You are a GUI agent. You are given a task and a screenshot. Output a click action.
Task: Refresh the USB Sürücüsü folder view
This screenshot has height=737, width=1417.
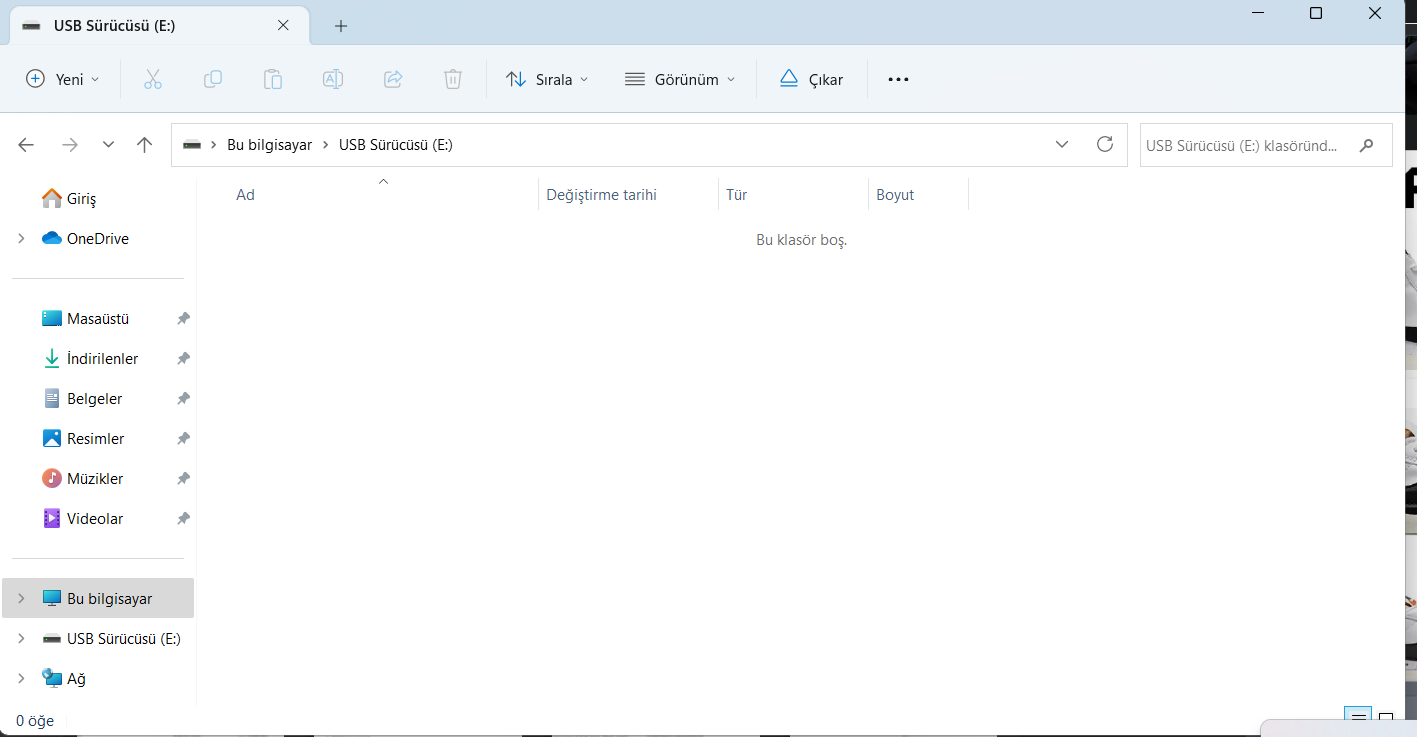click(x=1105, y=144)
